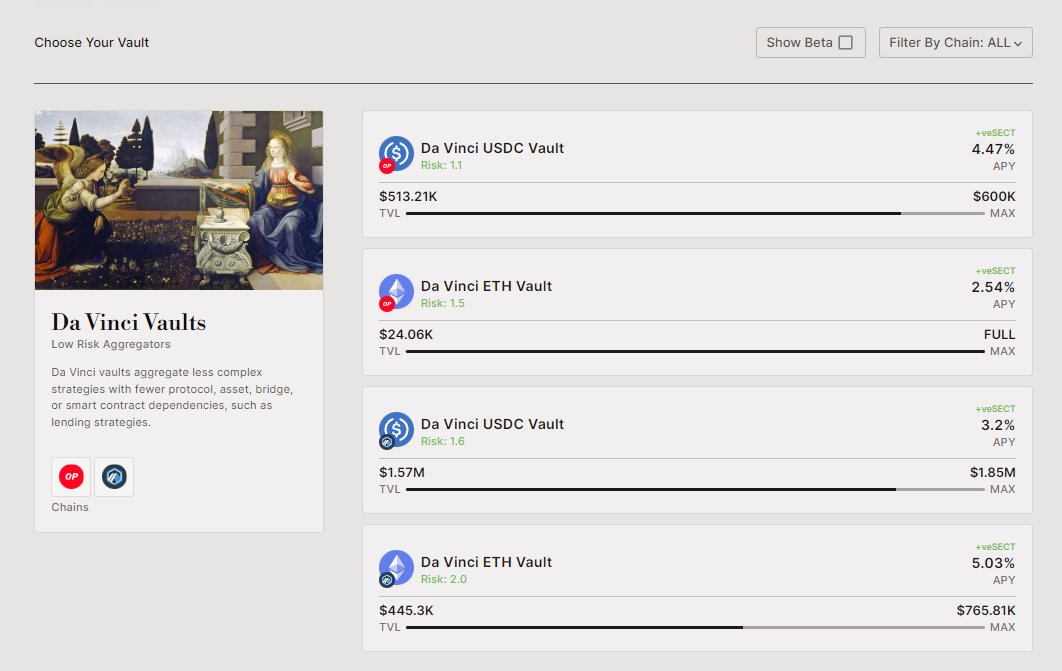This screenshot has width=1062, height=671.
Task: Click the $24.06K TVL value
Action: coord(406,334)
